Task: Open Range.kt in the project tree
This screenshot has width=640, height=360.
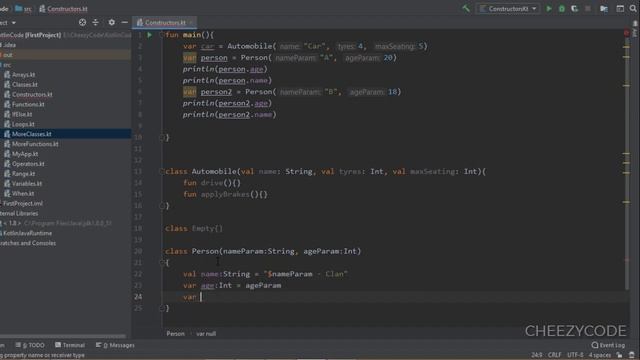Action: point(23,174)
